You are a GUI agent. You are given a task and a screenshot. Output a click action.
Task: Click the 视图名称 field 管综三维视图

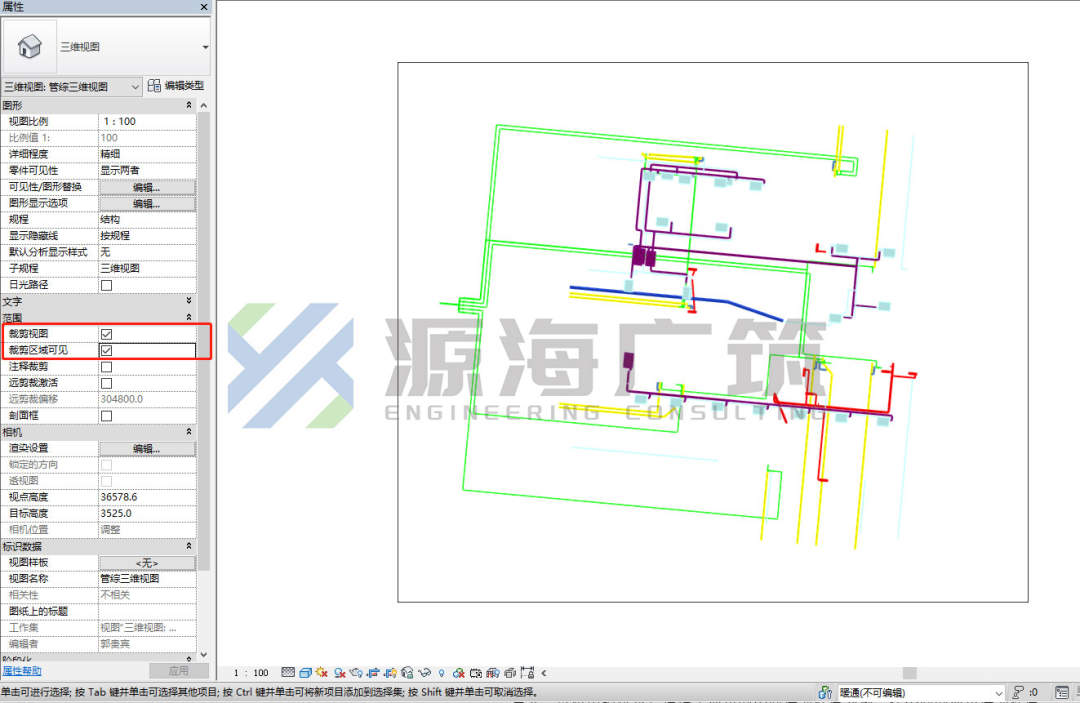point(147,579)
